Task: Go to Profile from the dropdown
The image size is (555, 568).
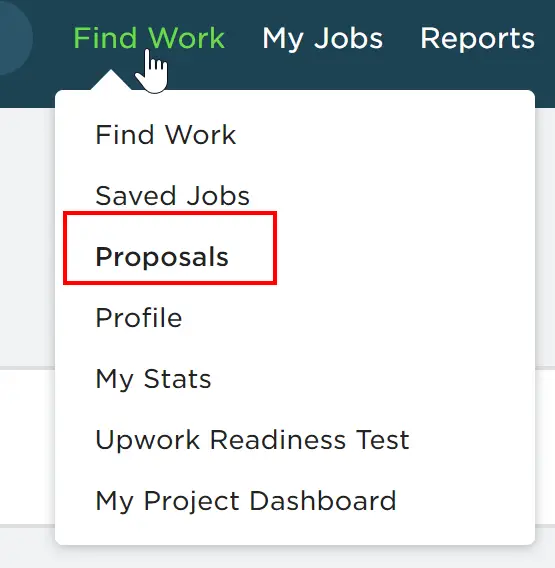Action: [x=139, y=318]
